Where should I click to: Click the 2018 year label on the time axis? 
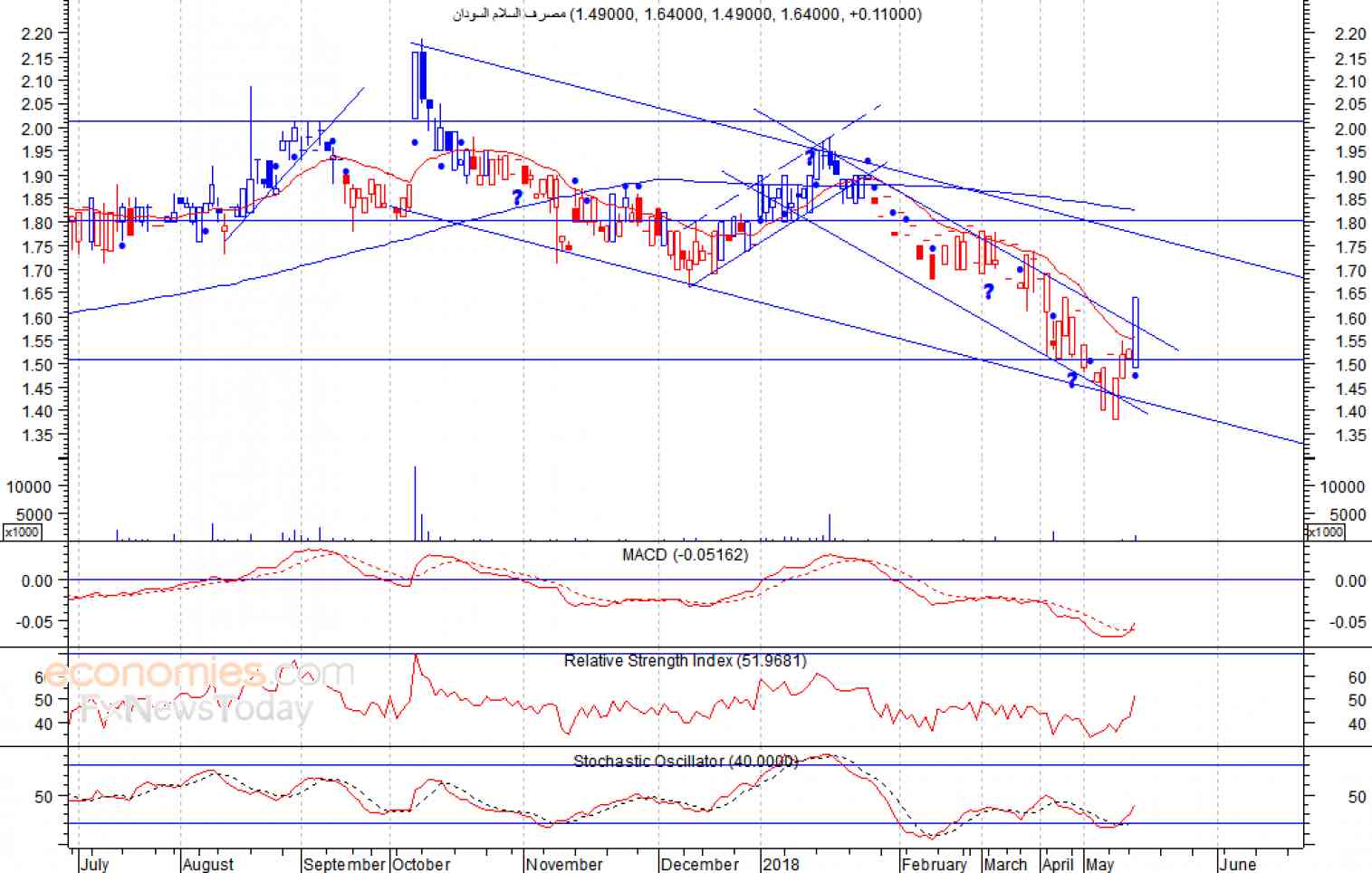[781, 864]
